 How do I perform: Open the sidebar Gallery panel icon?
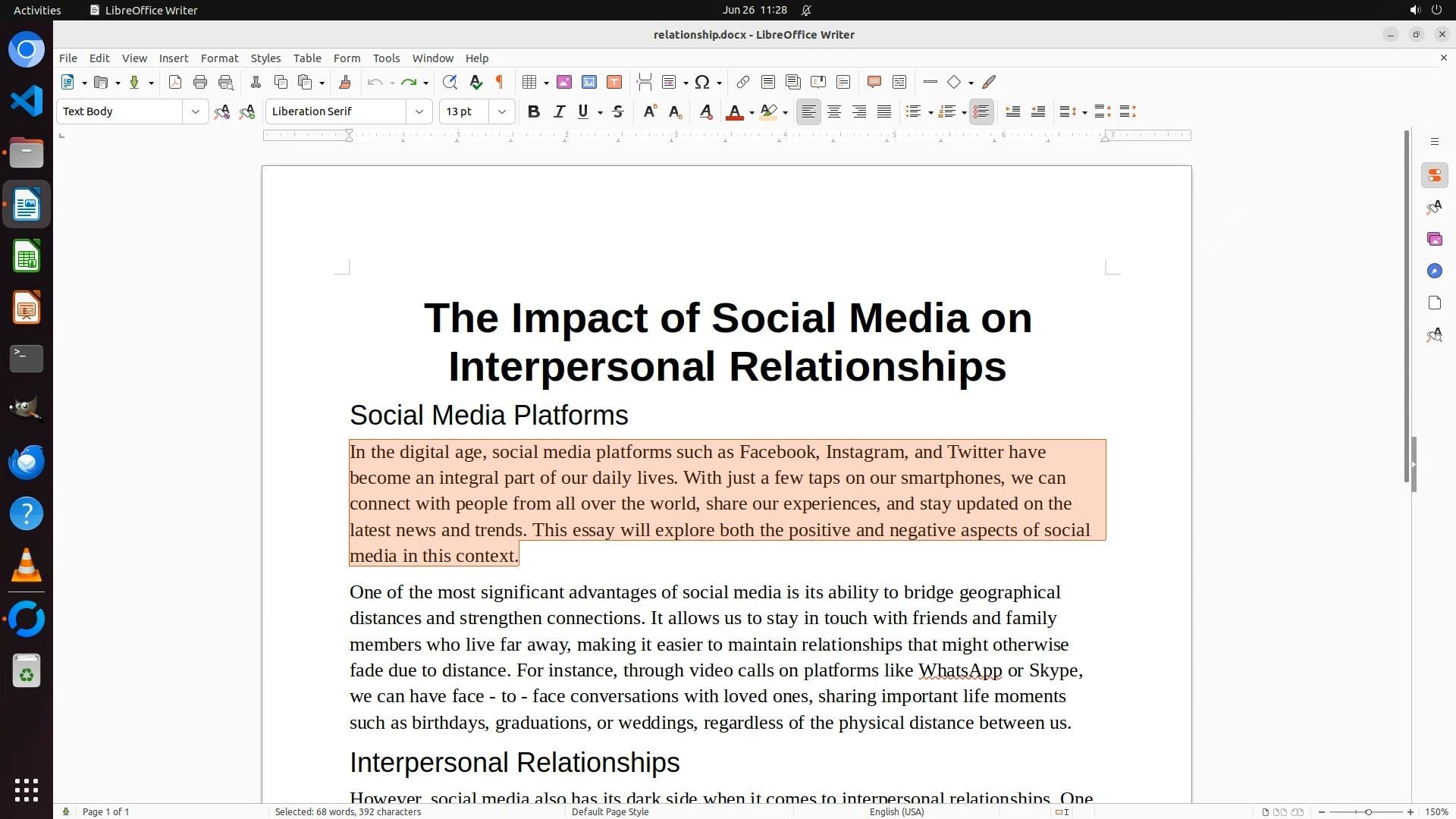(1434, 240)
